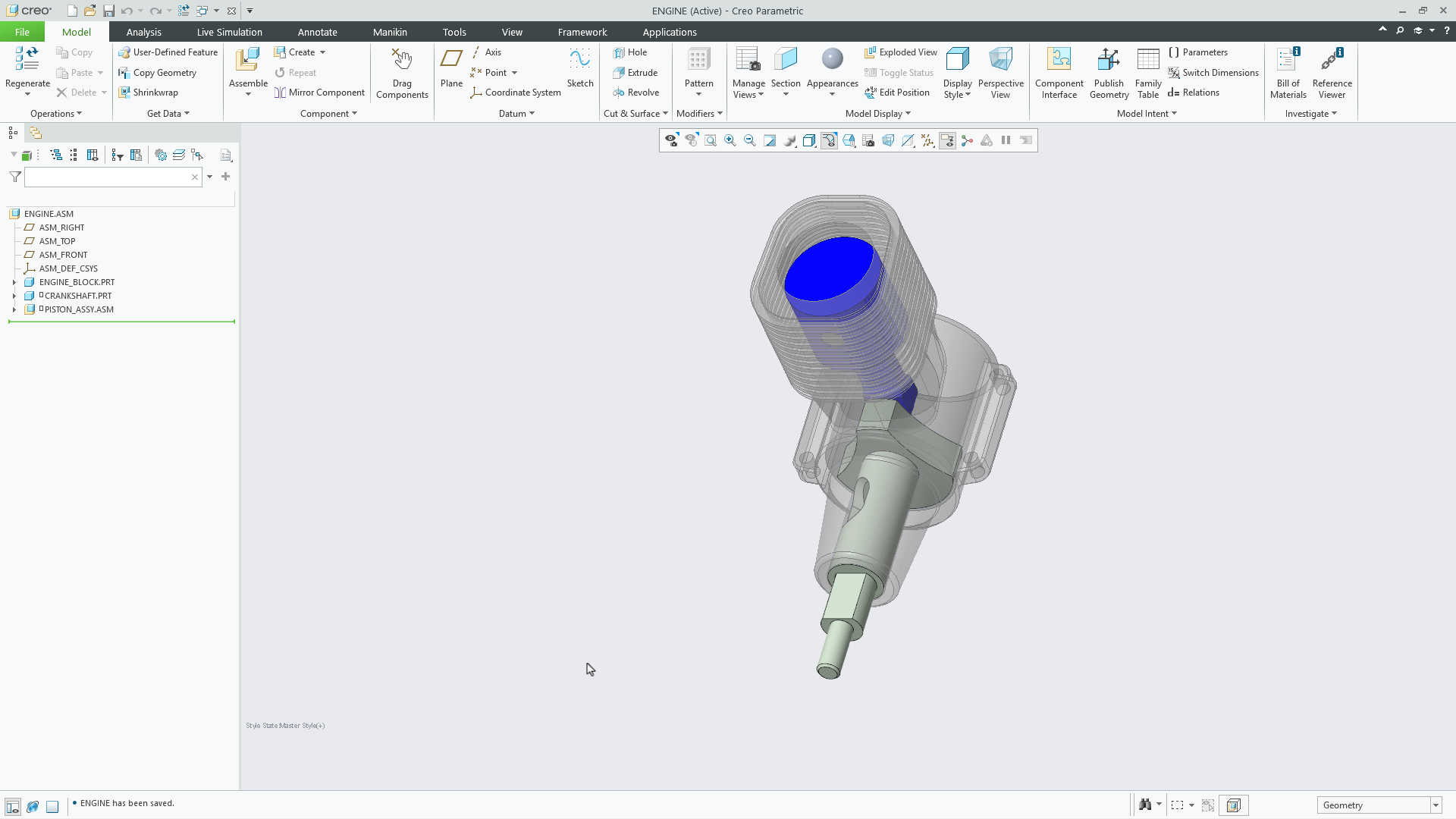Open Bill of Materials
The width and height of the screenshot is (1456, 819).
coord(1288,73)
